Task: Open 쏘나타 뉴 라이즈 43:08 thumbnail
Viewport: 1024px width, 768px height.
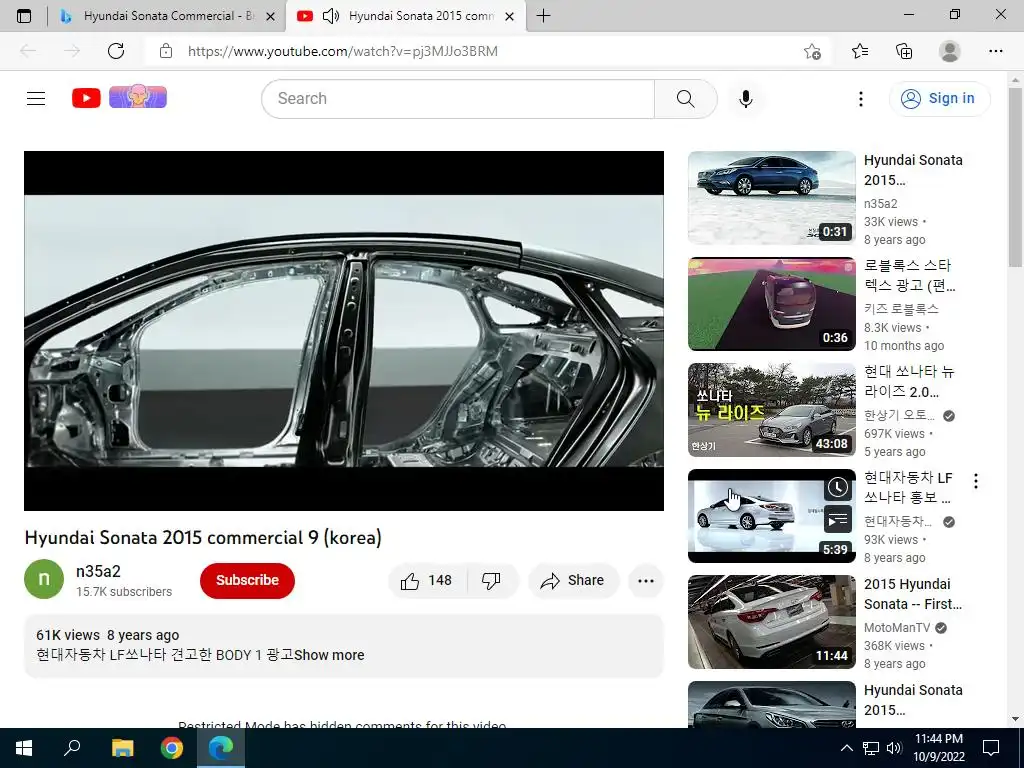Action: tap(771, 409)
